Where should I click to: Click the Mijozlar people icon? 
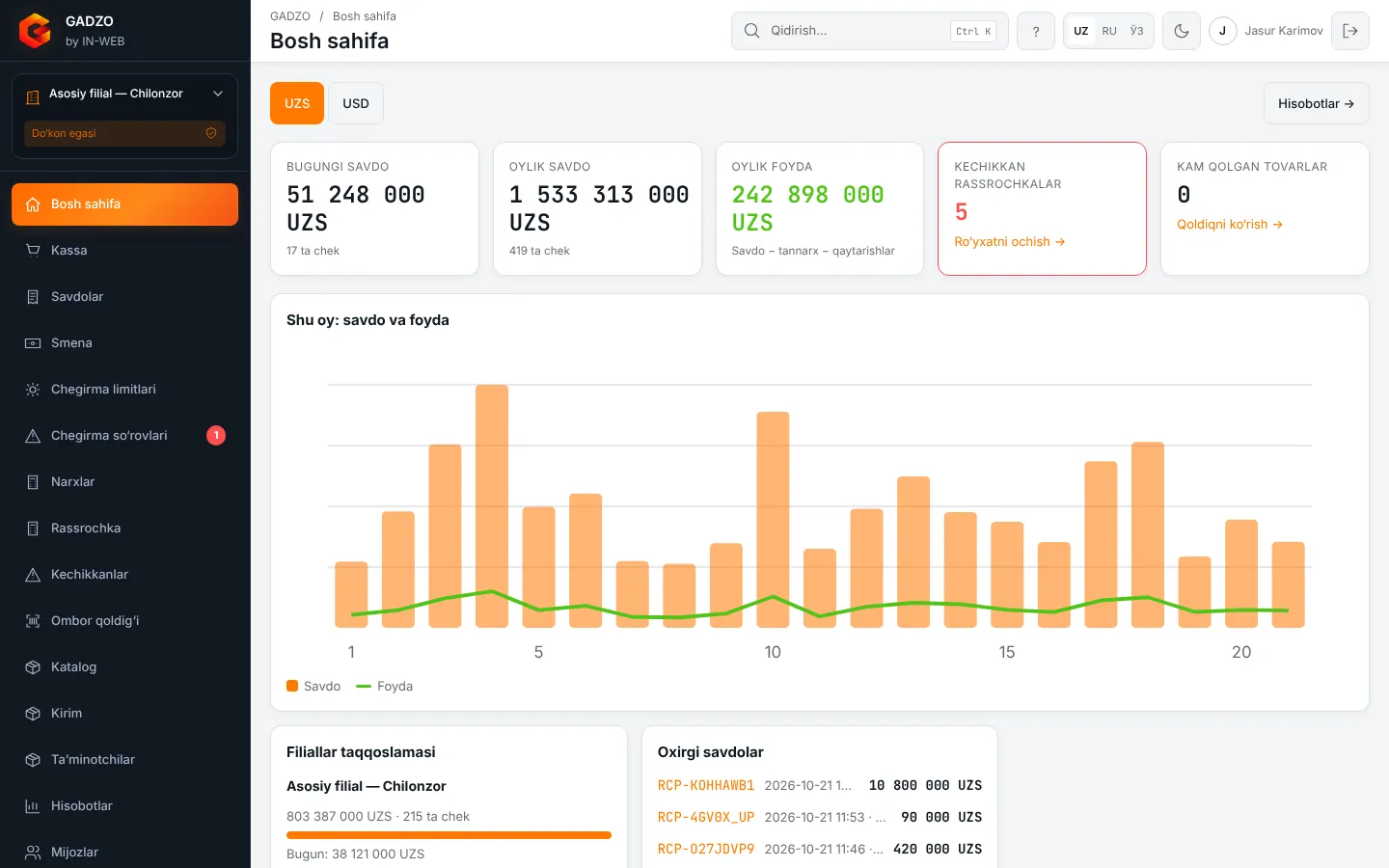(x=33, y=853)
